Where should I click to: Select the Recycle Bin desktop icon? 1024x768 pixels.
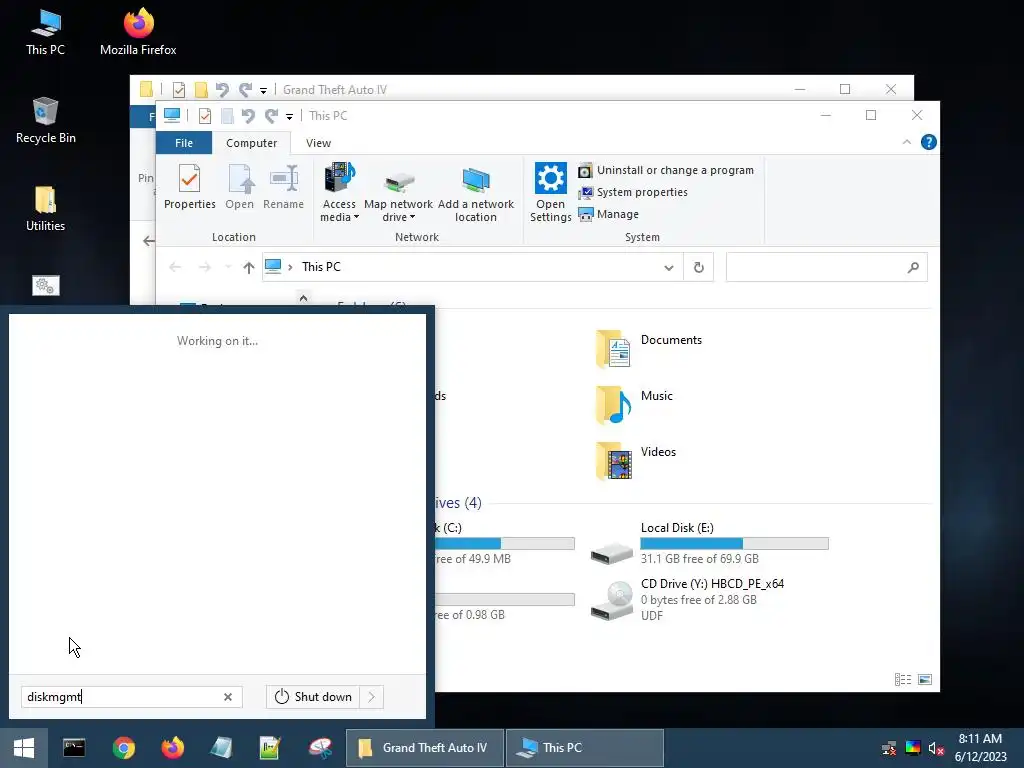click(45, 121)
